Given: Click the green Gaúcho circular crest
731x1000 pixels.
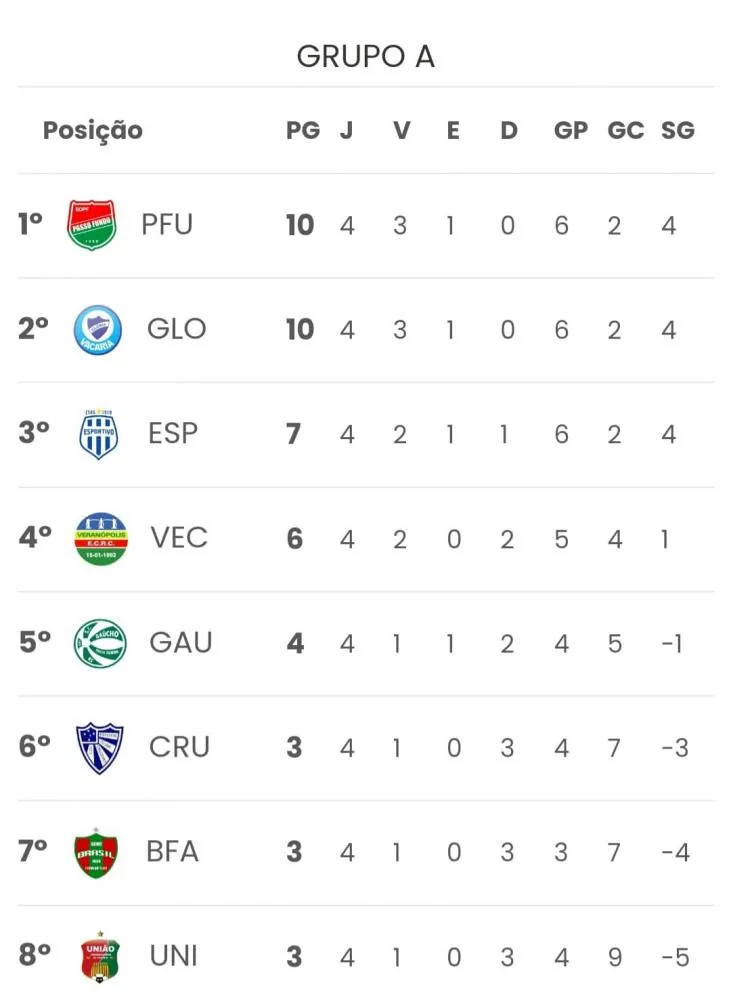Looking at the screenshot, I should [100, 643].
